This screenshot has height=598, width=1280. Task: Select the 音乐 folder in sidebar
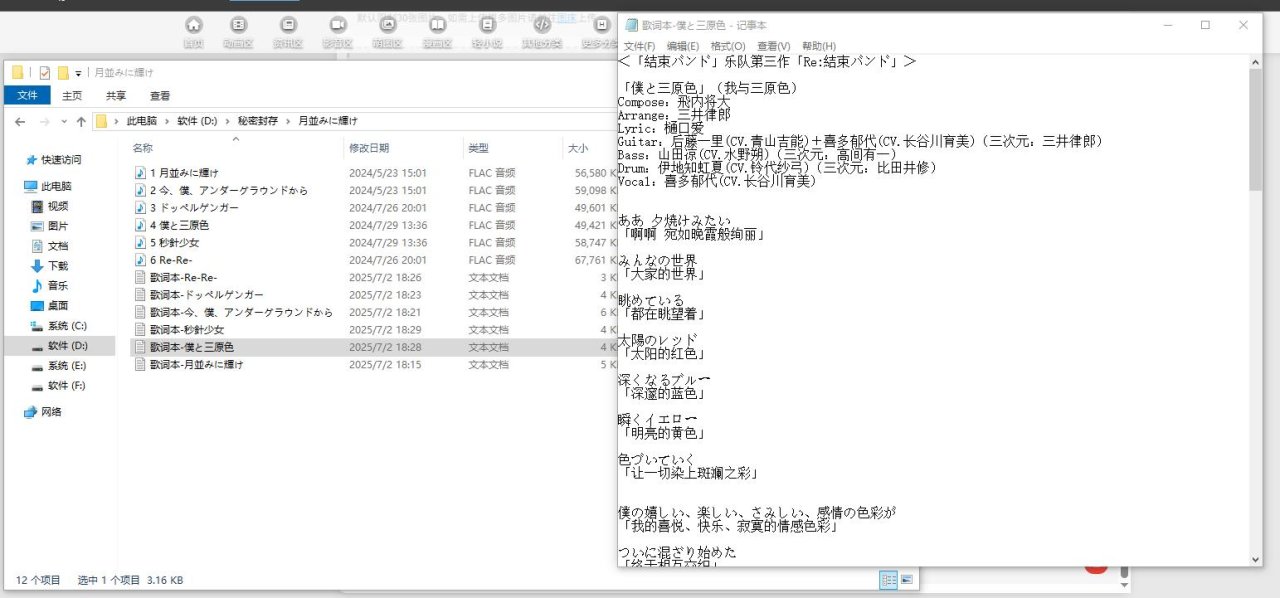[x=58, y=285]
